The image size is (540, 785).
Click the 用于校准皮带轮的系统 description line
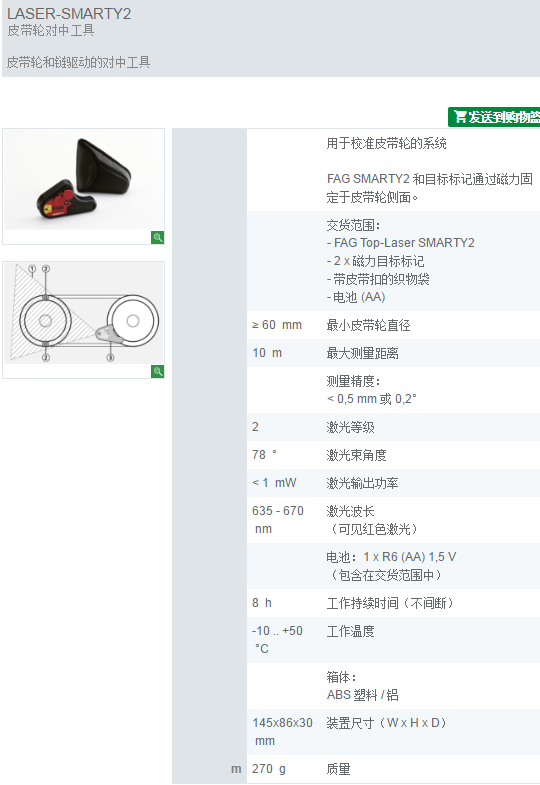point(386,144)
